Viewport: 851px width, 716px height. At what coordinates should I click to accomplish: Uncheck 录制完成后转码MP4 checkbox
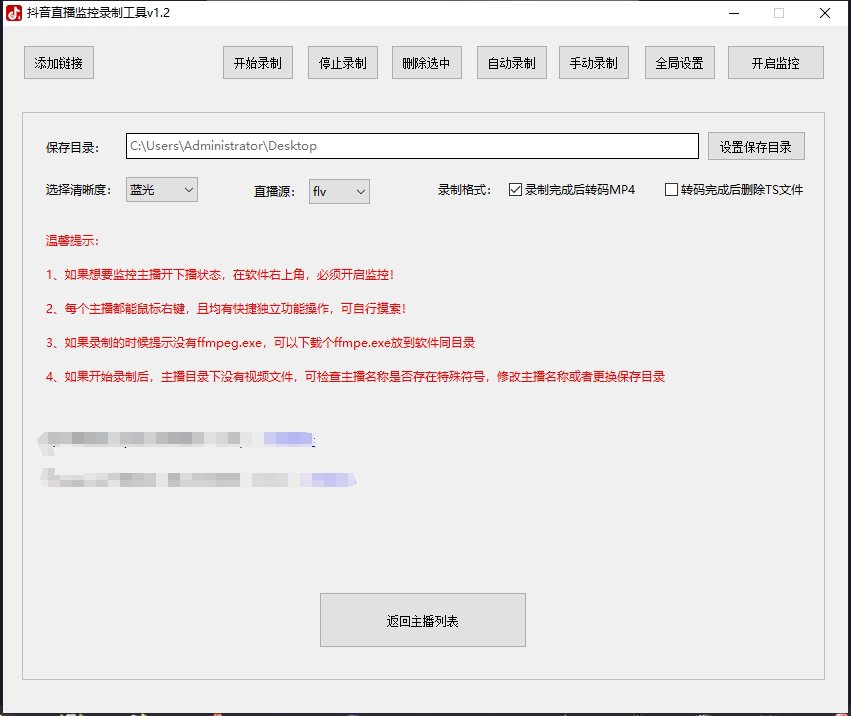(516, 190)
